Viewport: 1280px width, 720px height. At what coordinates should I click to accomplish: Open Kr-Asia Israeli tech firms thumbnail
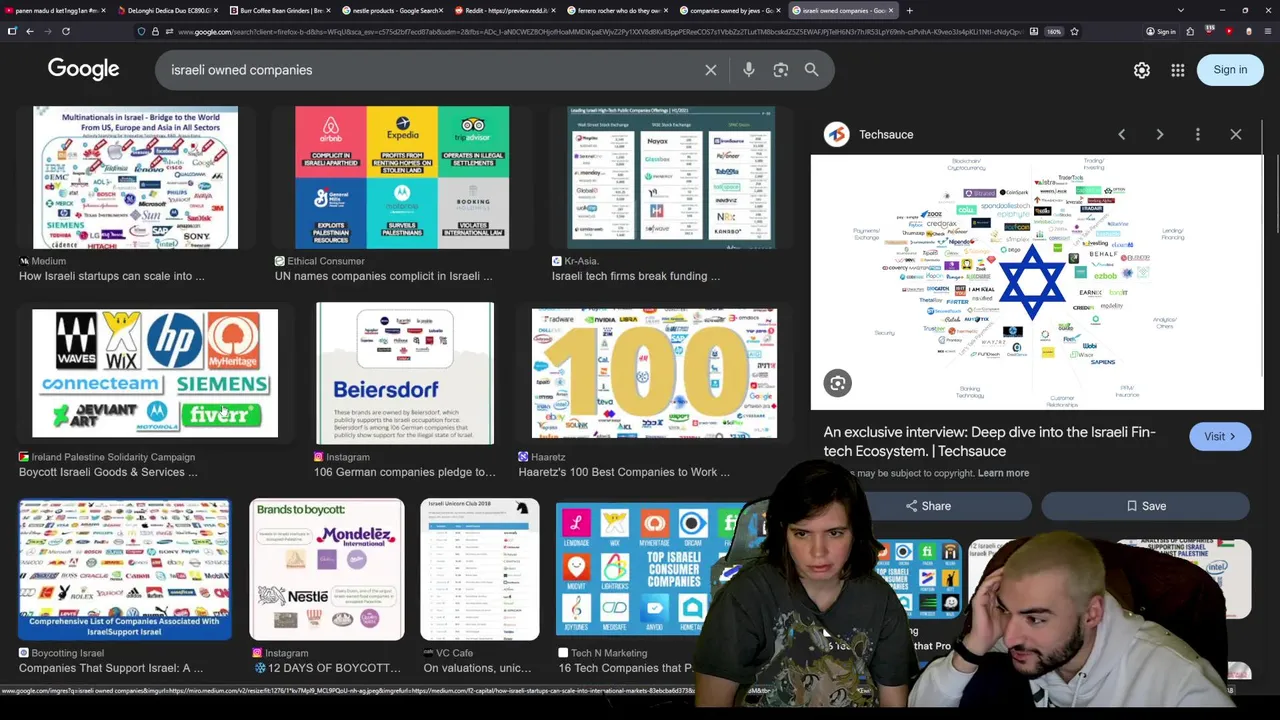(671, 177)
